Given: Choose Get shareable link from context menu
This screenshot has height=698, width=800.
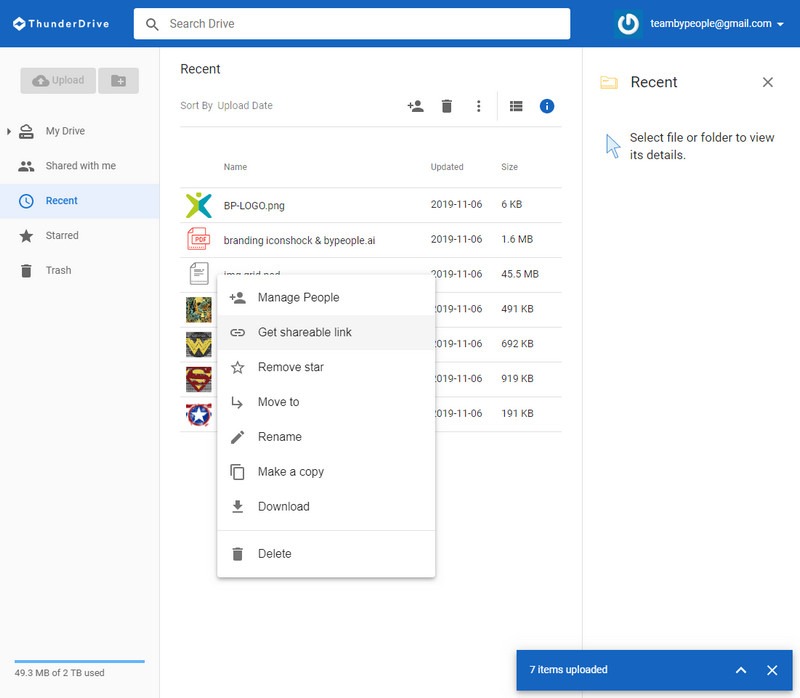Looking at the screenshot, I should [x=304, y=332].
